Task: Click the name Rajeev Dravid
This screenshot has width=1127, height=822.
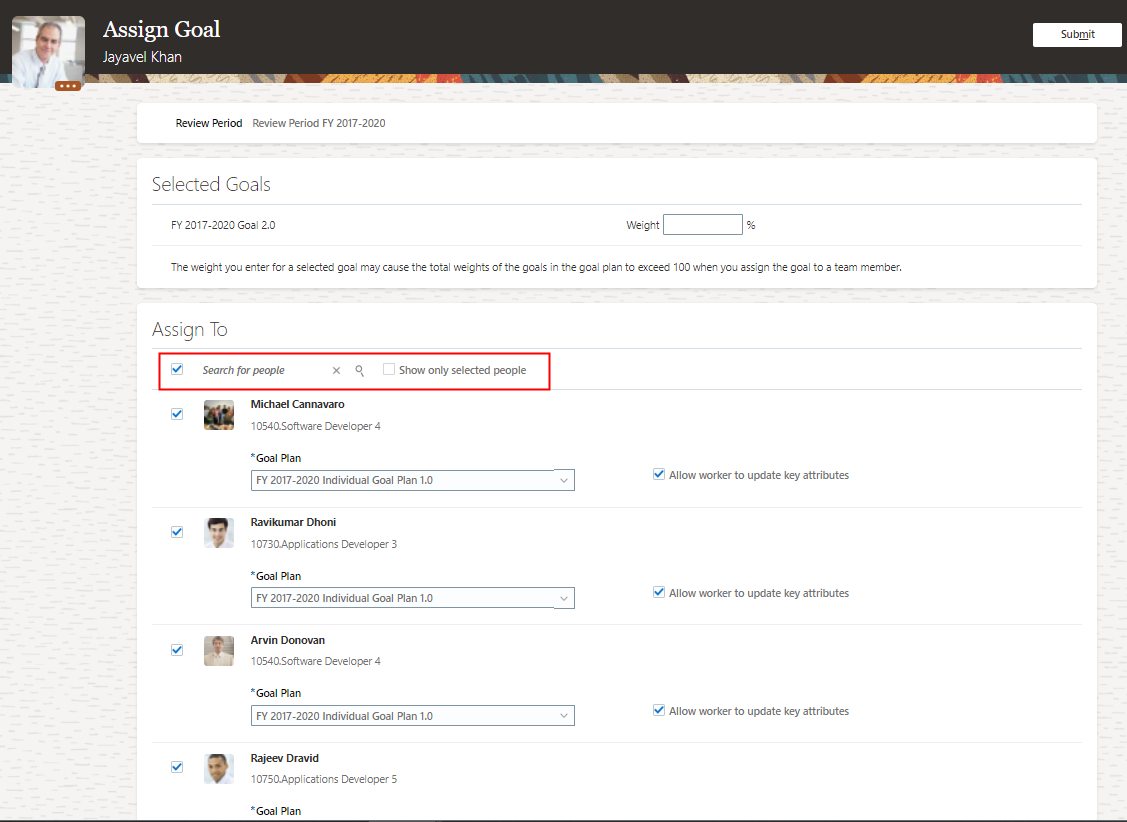Action: [285, 758]
